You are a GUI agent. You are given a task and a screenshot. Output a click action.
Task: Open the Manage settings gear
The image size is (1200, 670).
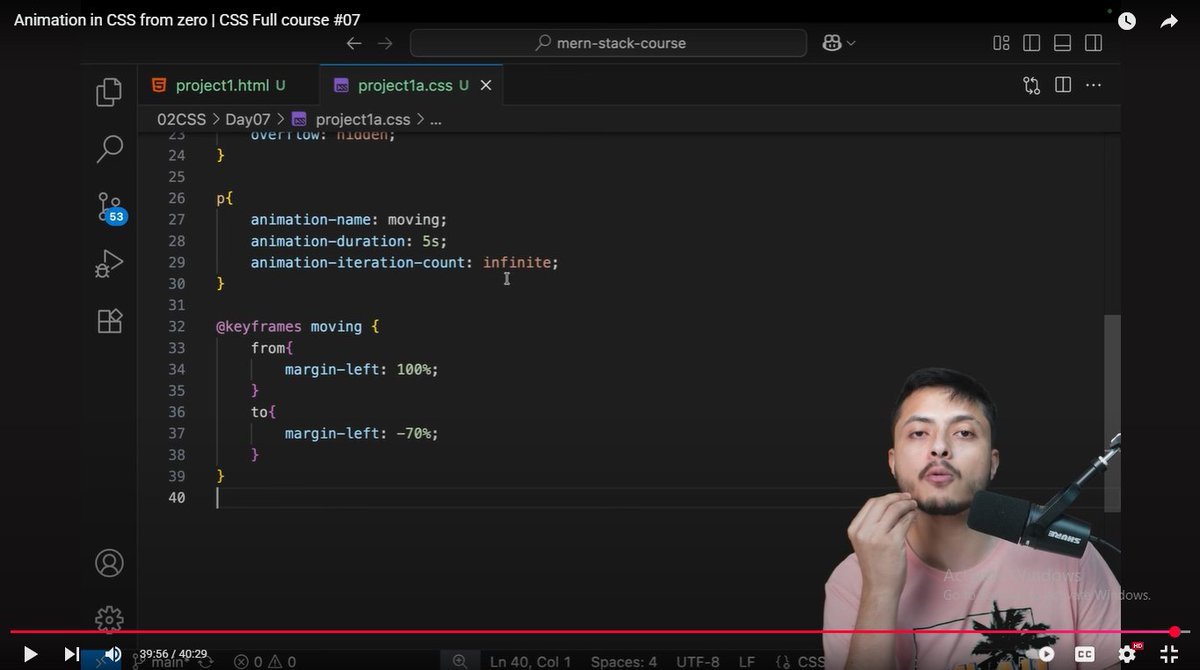[x=109, y=619]
